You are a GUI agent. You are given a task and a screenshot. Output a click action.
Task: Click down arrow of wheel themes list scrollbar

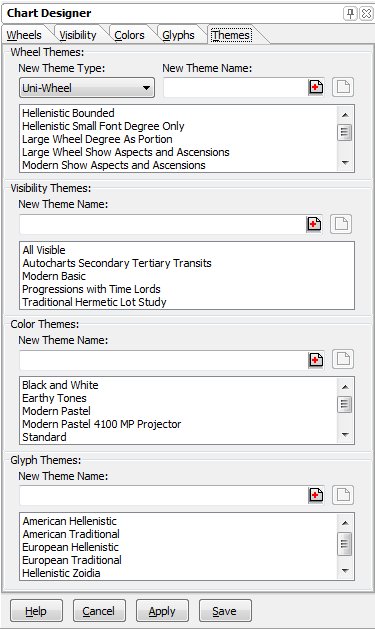[x=345, y=163]
